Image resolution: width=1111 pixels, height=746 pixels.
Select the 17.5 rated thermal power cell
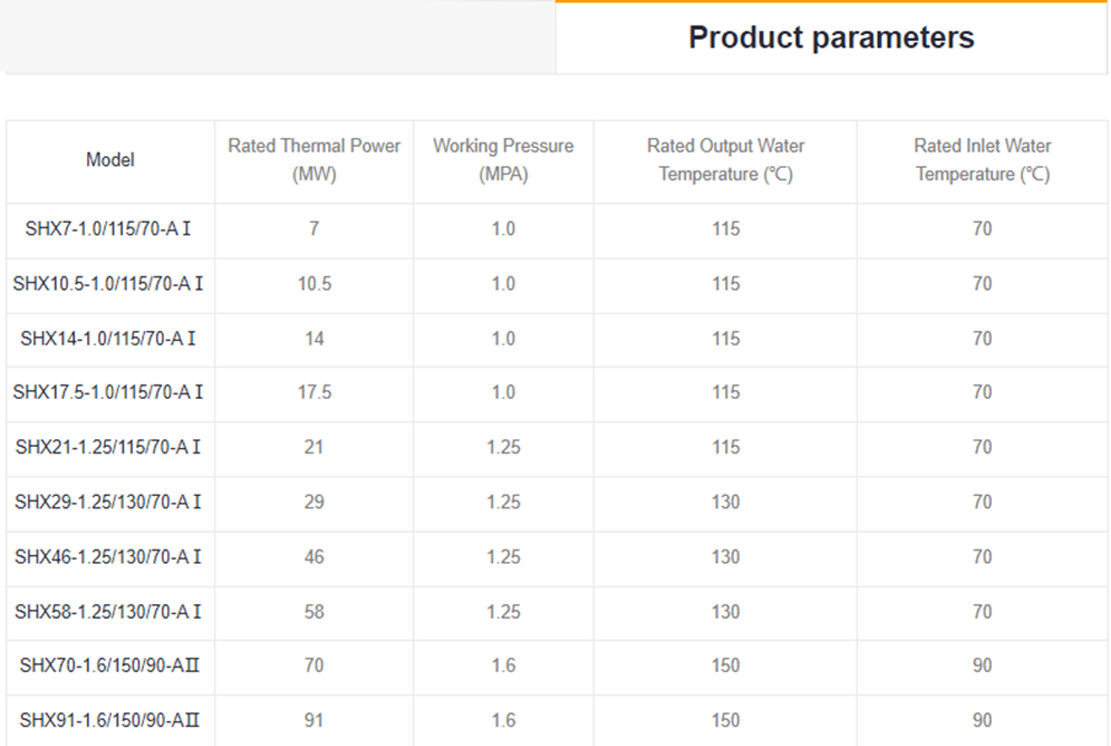[x=314, y=393]
